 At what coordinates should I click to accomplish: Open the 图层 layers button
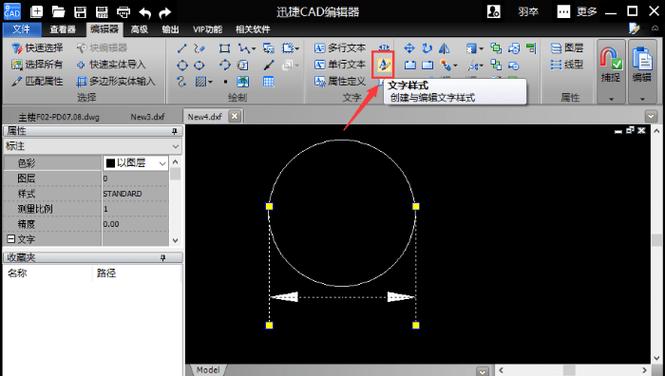click(x=567, y=48)
